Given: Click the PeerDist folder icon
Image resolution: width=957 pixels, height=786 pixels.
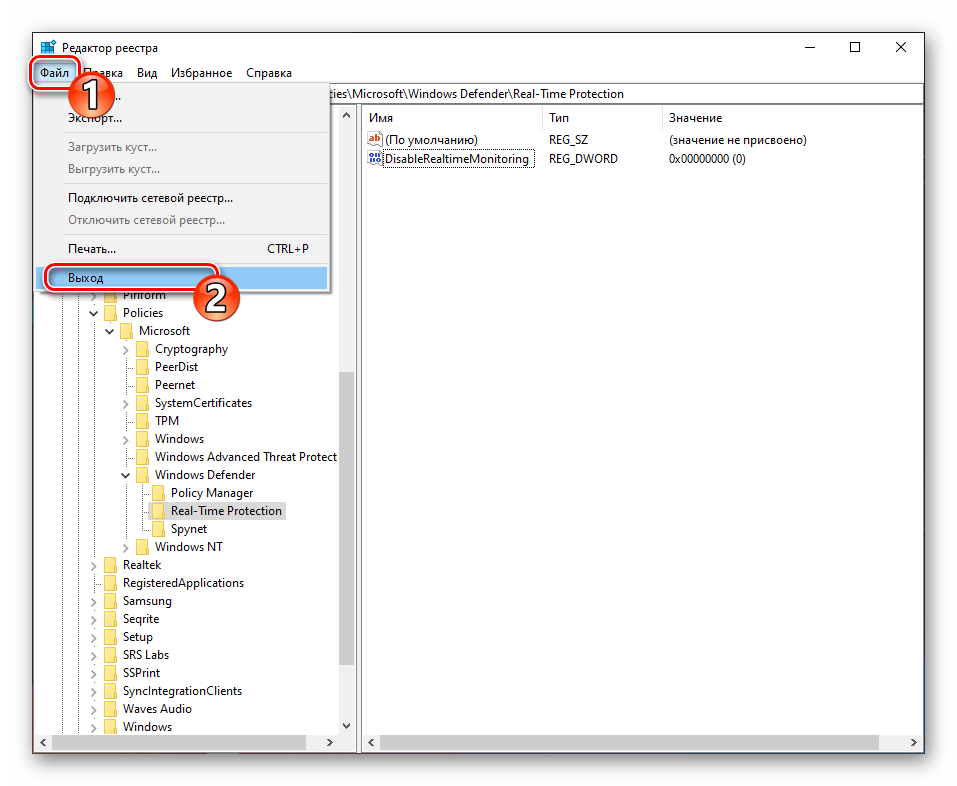Looking at the screenshot, I should pos(142,367).
